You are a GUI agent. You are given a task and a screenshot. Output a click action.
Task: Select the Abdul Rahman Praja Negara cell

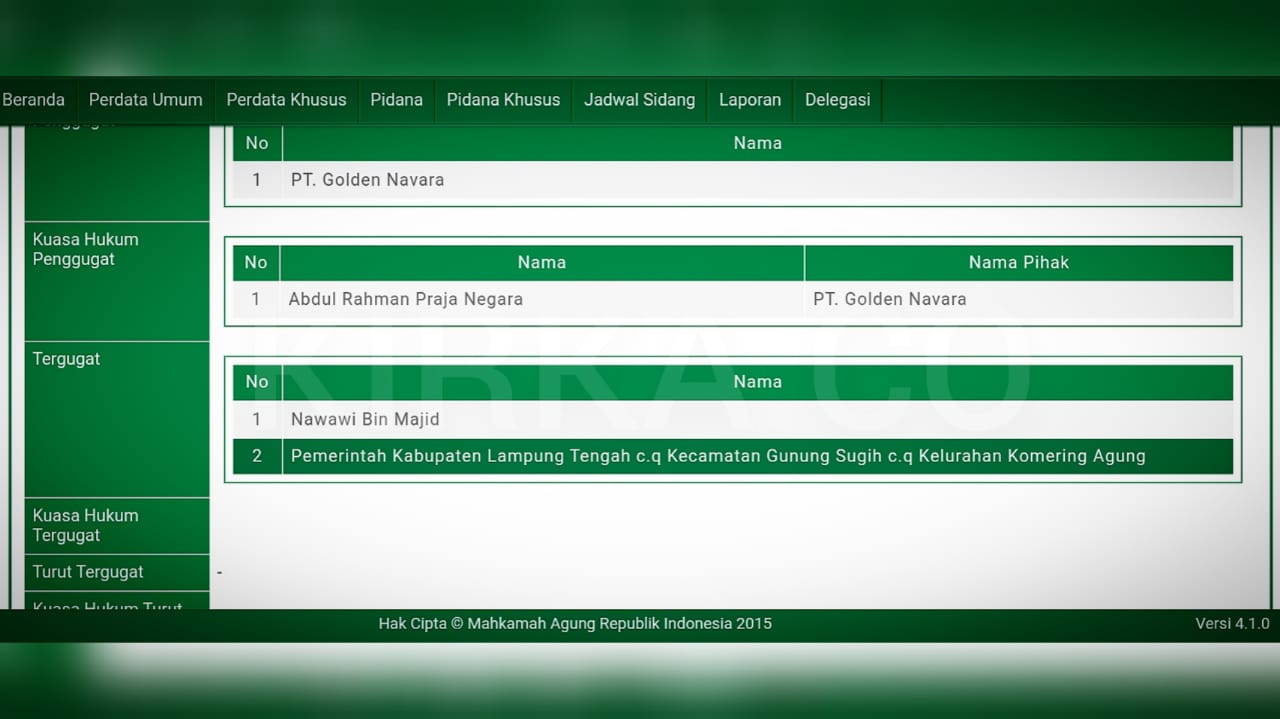(405, 299)
